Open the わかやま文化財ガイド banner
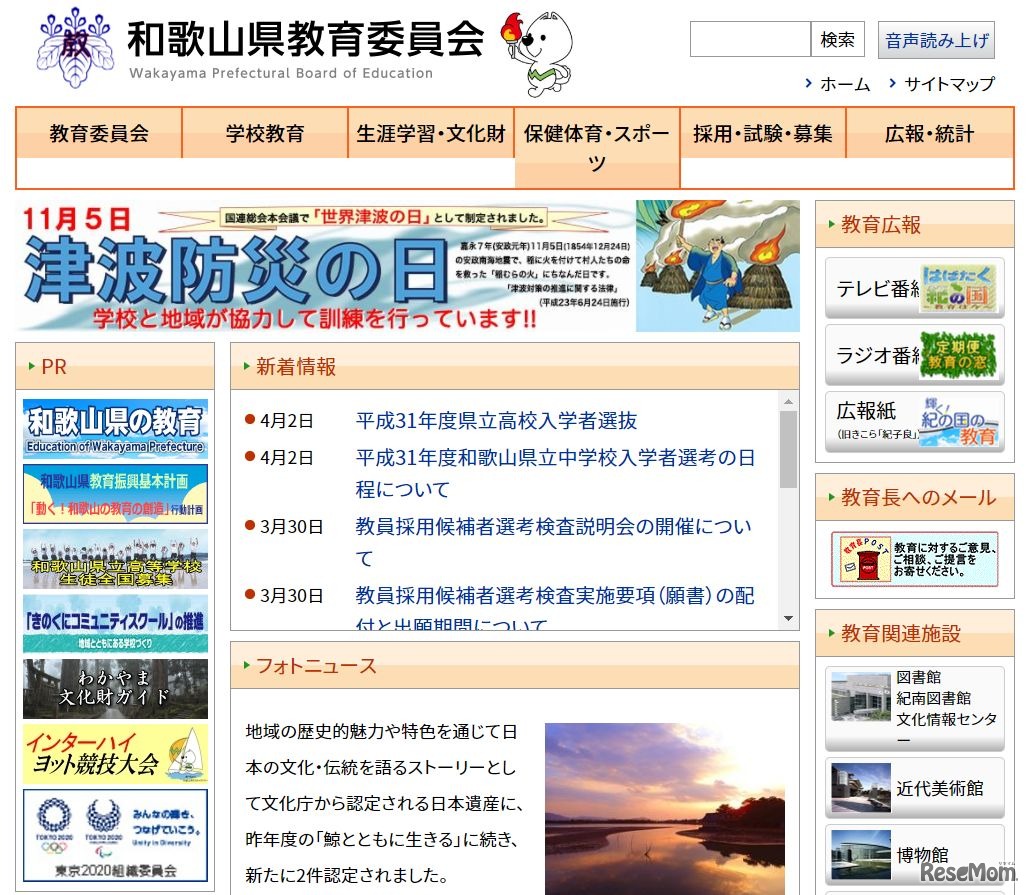Viewport: 1031px width, 895px height. 113,688
